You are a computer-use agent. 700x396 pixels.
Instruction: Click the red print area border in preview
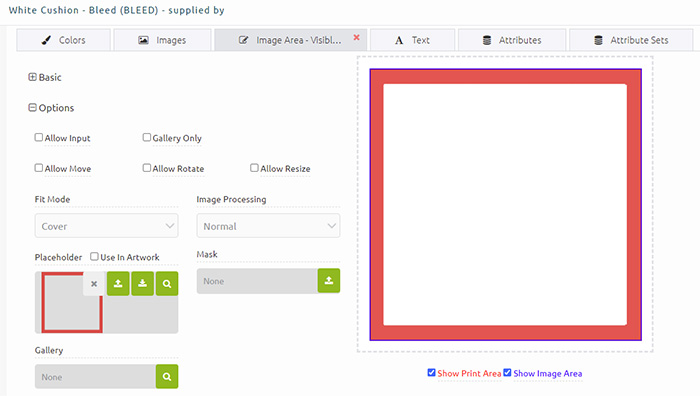(505, 76)
